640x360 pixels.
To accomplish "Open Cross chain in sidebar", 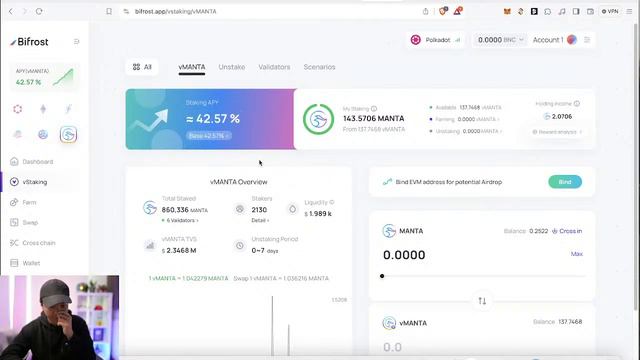I will (x=39, y=243).
